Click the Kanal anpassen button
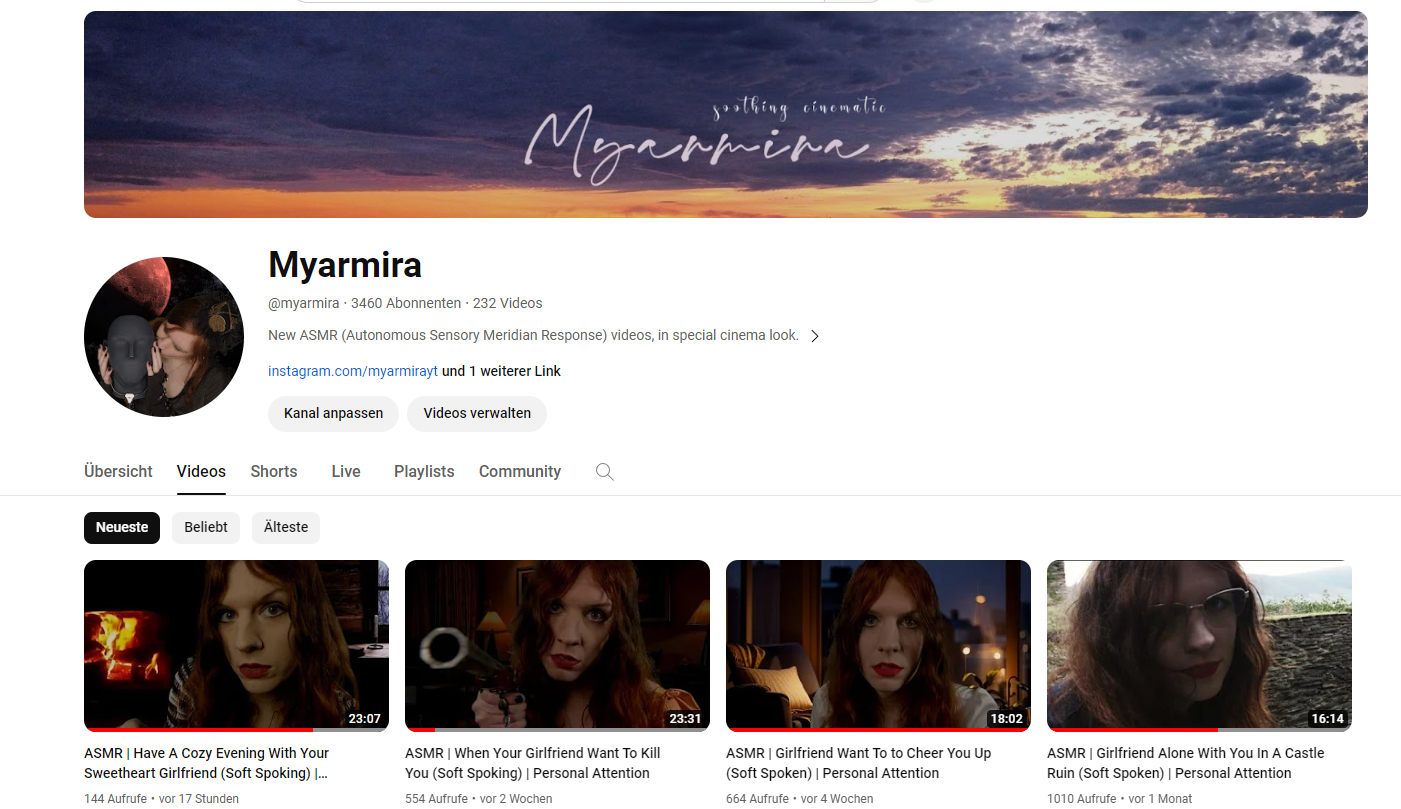Image resolution: width=1401 pixels, height=809 pixels. [333, 414]
